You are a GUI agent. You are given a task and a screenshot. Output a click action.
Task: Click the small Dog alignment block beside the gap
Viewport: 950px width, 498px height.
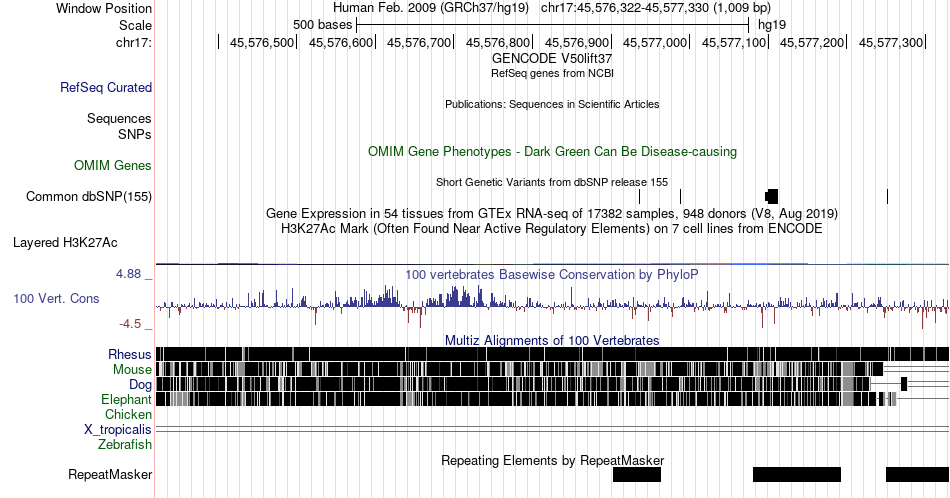904,384
